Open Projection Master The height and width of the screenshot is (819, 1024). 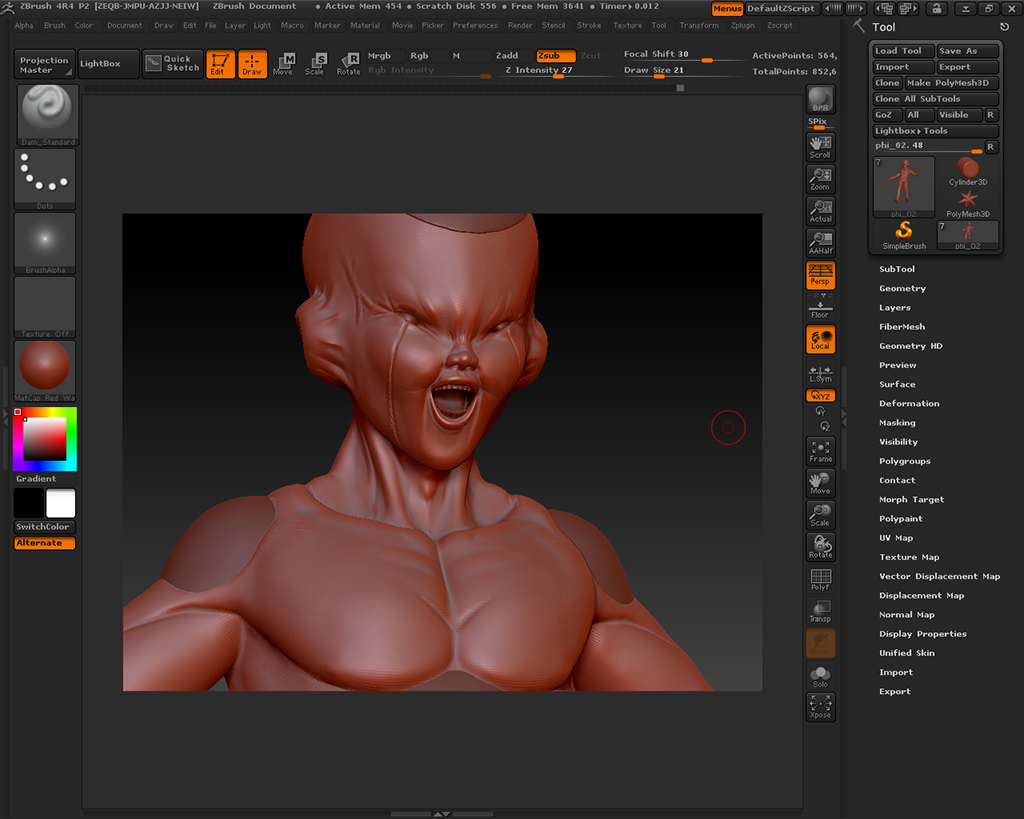pyautogui.click(x=44, y=64)
